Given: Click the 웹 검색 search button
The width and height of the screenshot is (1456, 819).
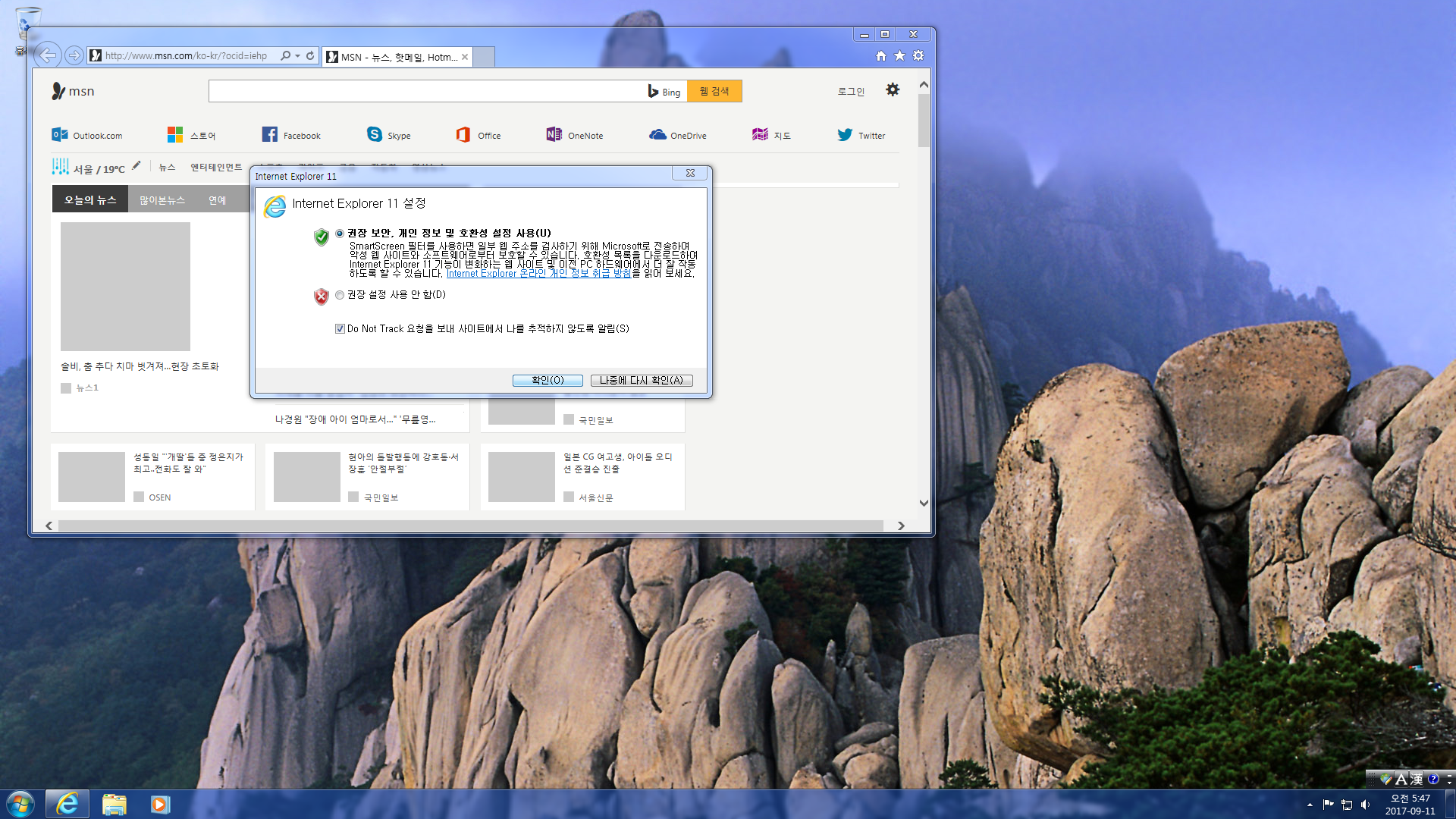Looking at the screenshot, I should pos(714,91).
